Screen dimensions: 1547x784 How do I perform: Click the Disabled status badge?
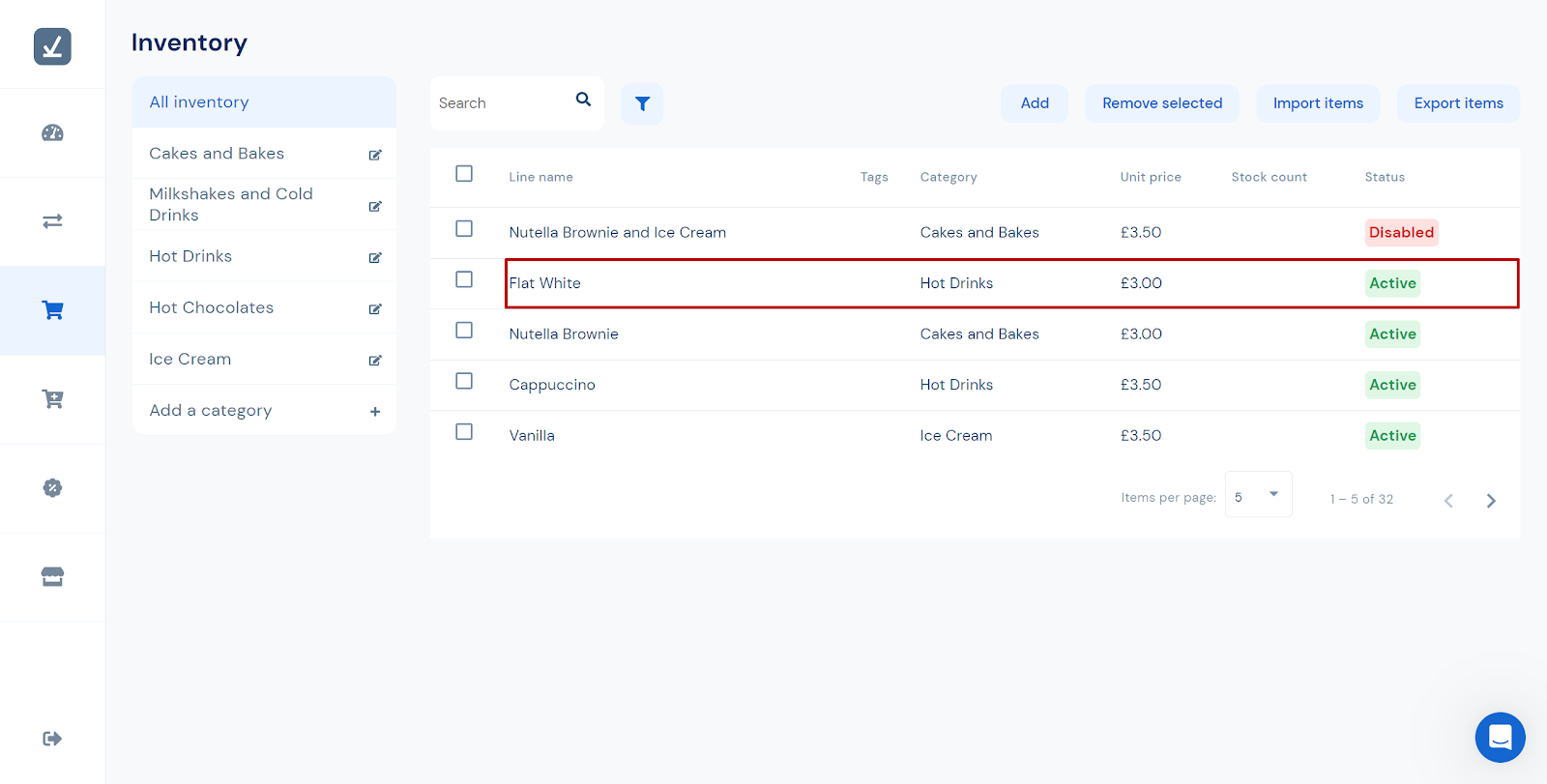pos(1401,233)
